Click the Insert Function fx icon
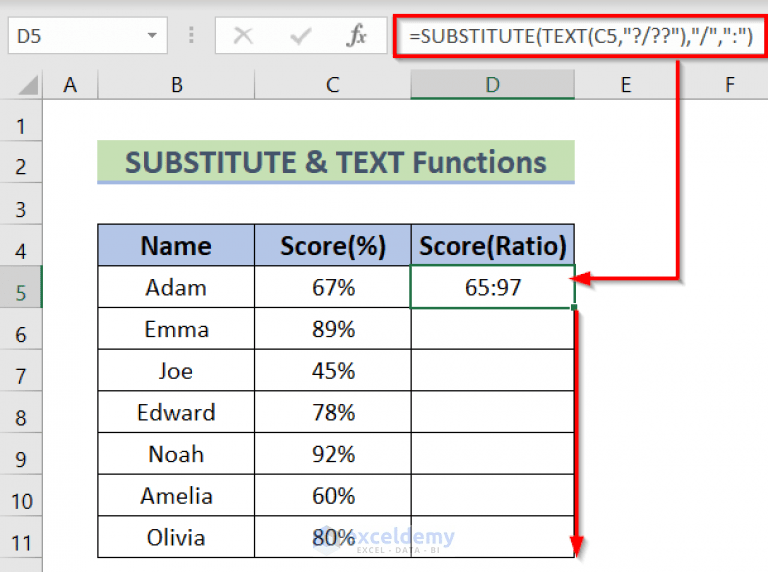Image resolution: width=768 pixels, height=572 pixels. [x=356, y=36]
